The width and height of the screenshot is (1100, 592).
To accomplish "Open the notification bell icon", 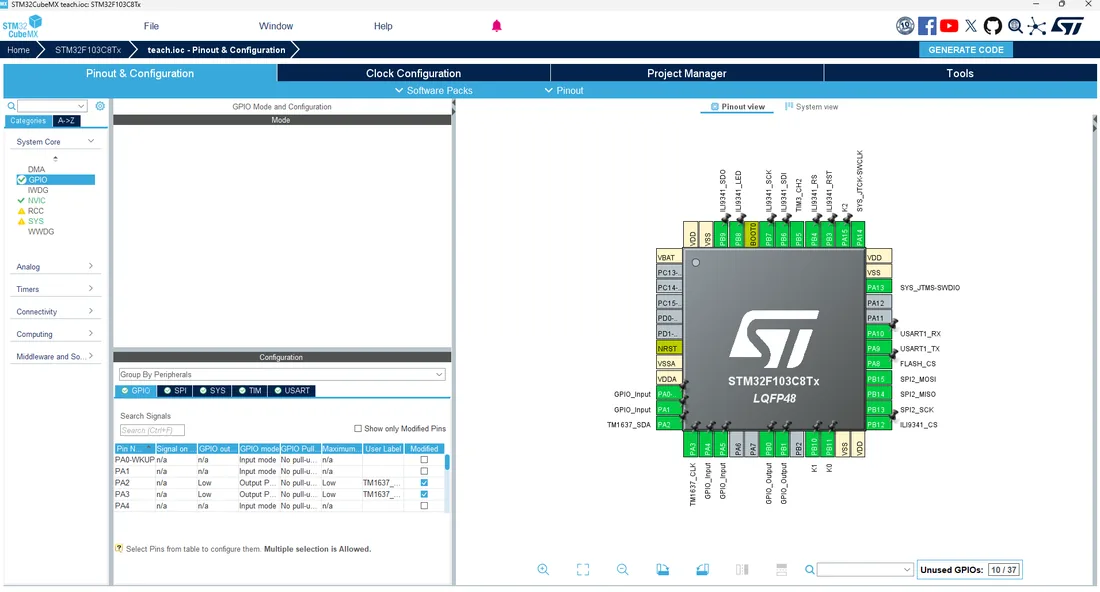I will coord(497,26).
